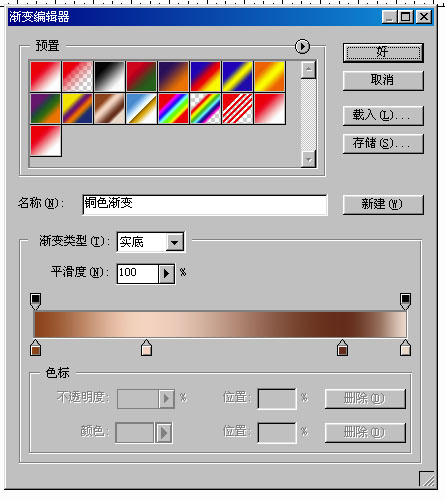Open the presets flyout menu arrow

pyautogui.click(x=302, y=46)
